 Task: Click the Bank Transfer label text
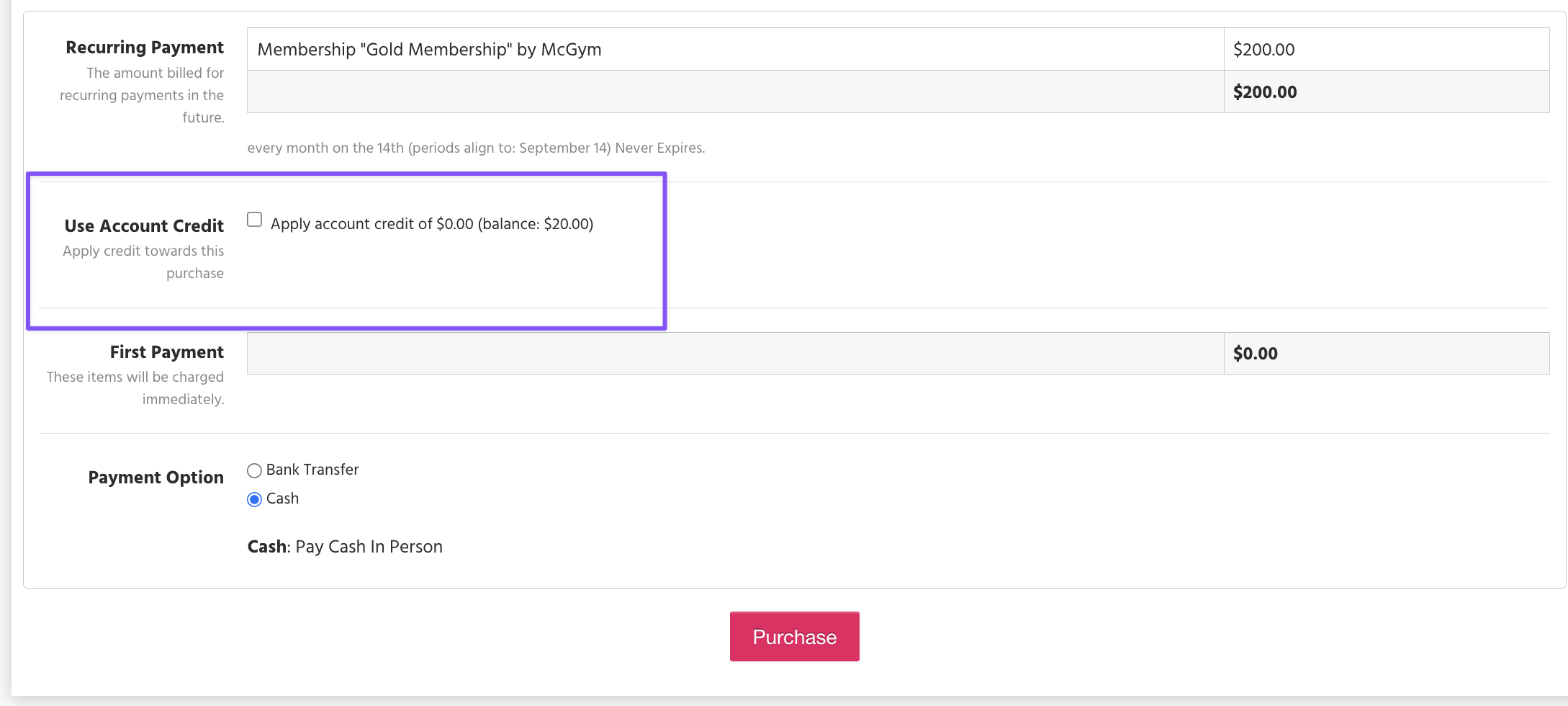click(312, 470)
